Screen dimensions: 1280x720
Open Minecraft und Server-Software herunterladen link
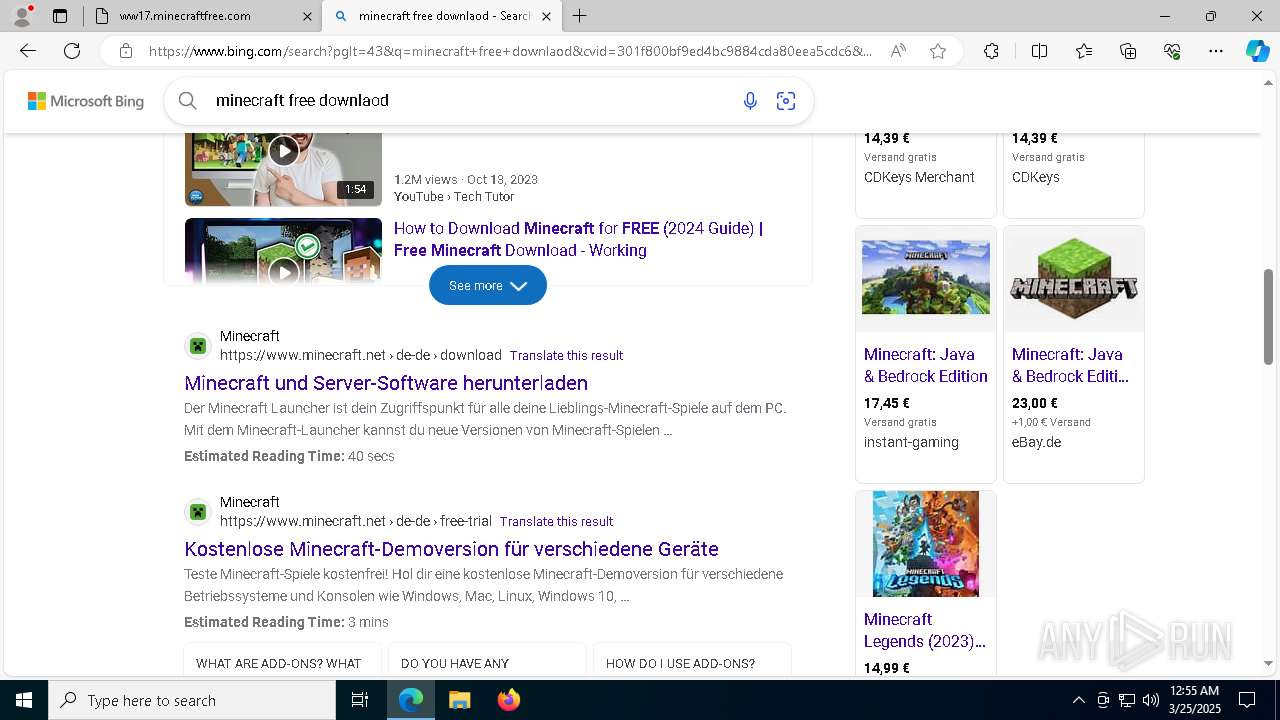click(x=386, y=383)
